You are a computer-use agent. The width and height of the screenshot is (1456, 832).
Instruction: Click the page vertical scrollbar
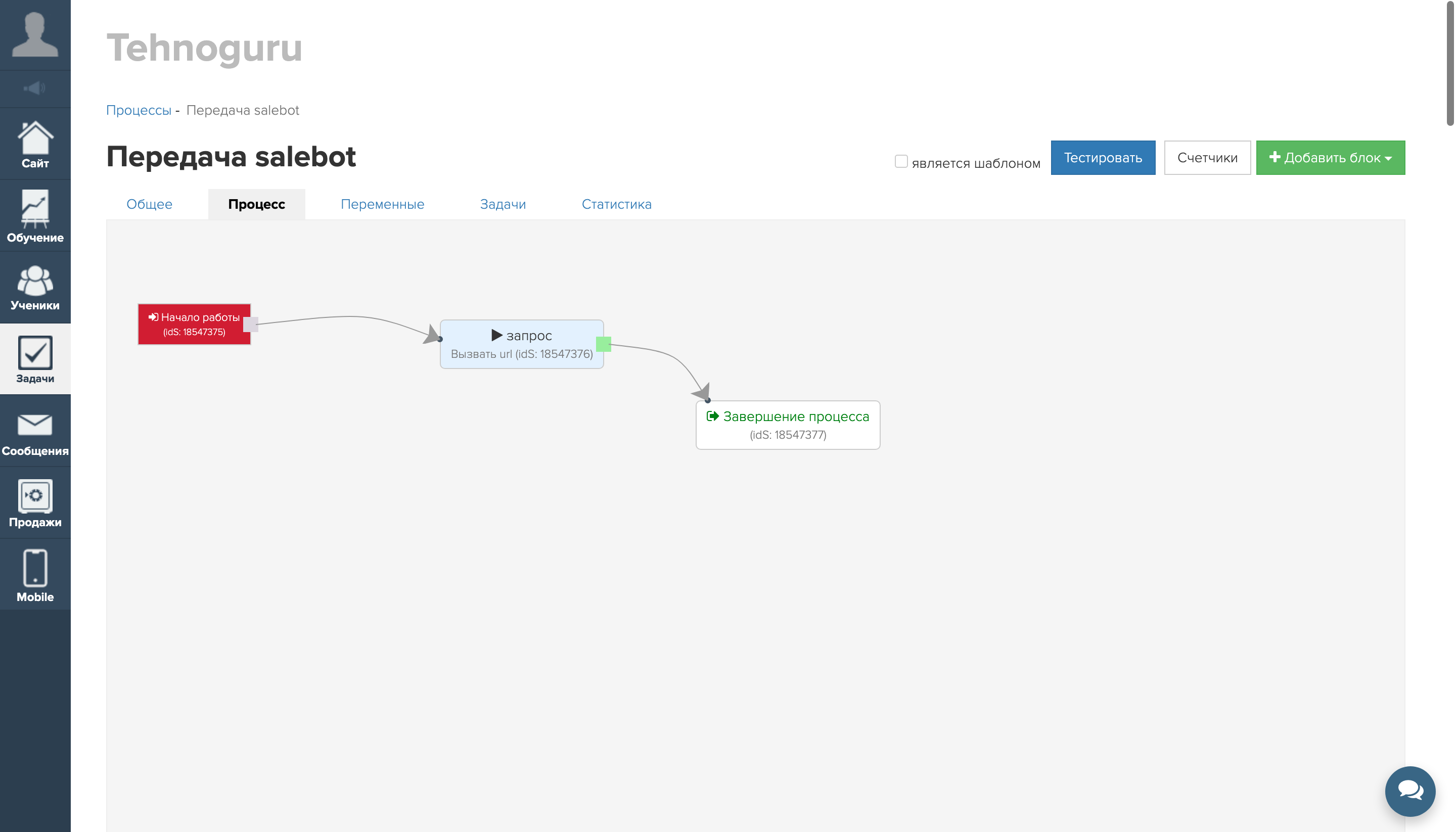1450,63
